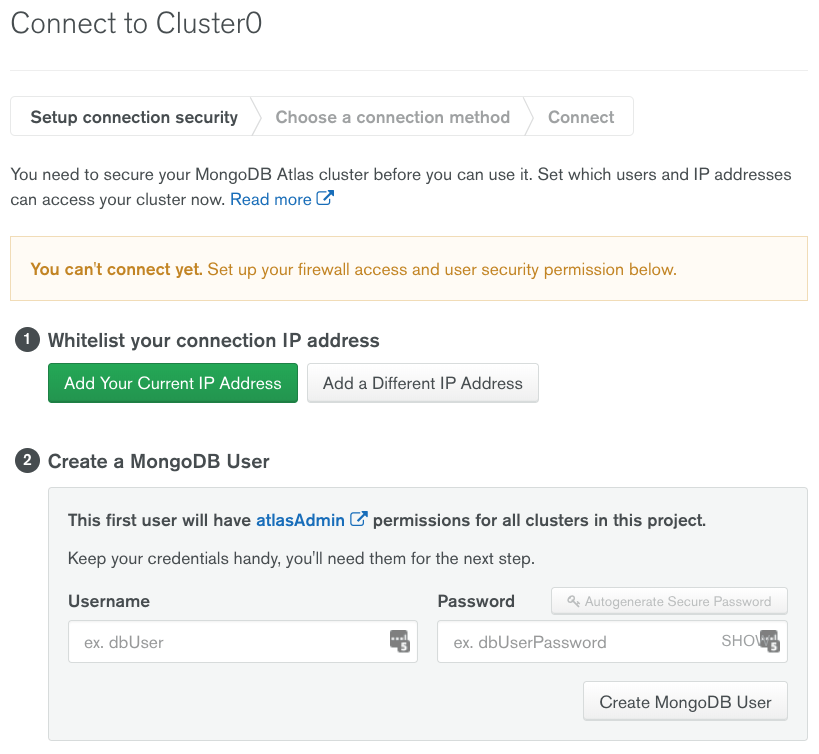The width and height of the screenshot is (819, 754).
Task: Open the Read more link
Action: pos(271,199)
